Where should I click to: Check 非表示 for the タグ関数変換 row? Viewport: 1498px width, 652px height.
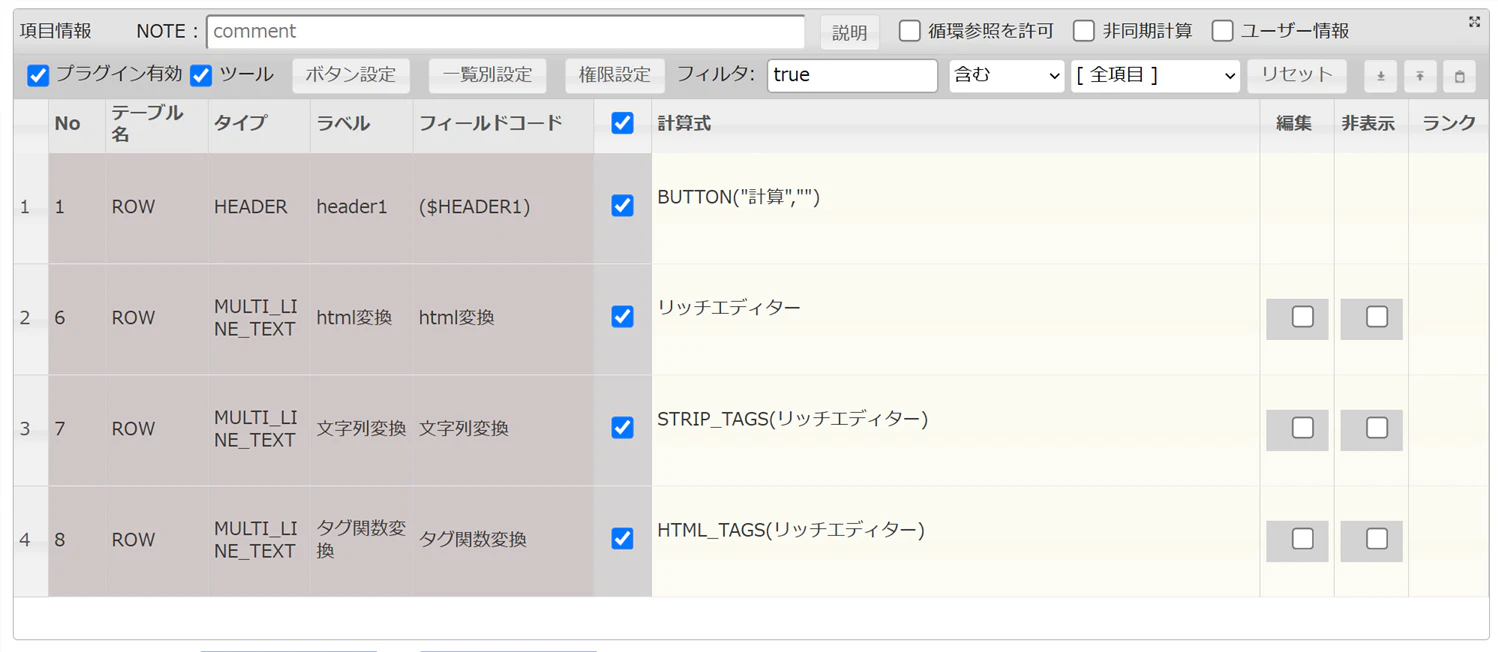[1377, 539]
